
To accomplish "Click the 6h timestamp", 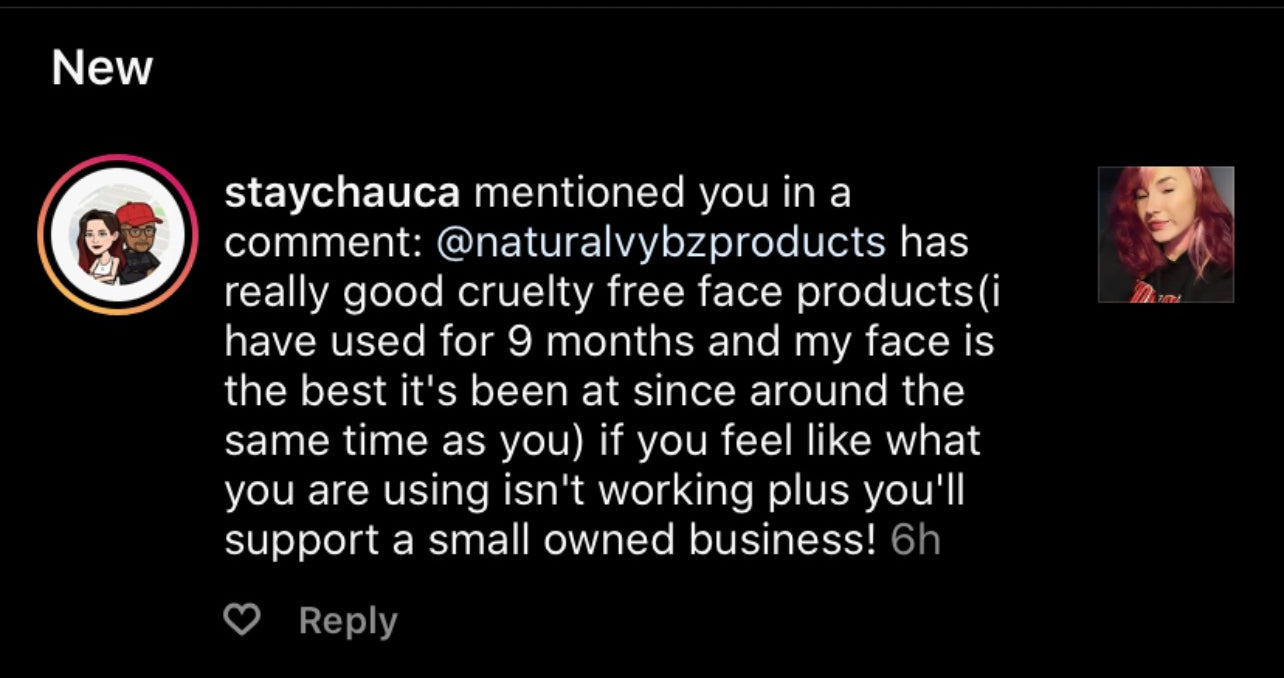I will pyautogui.click(x=914, y=540).
